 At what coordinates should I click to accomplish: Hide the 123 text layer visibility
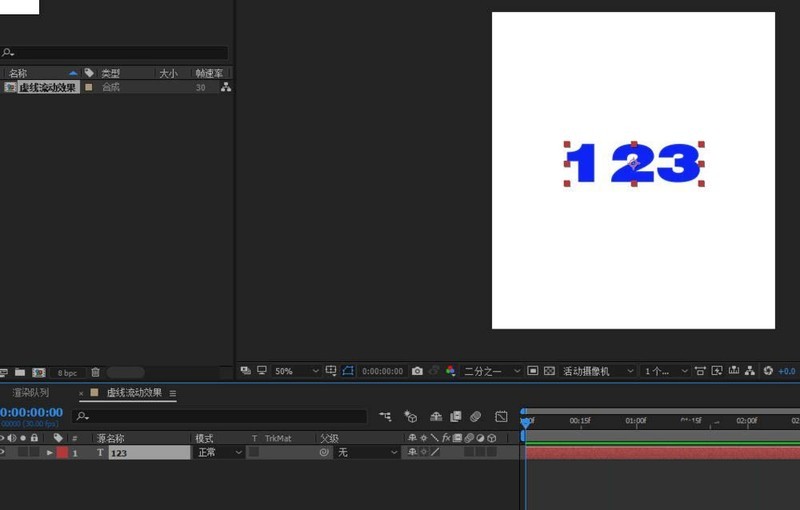point(3,453)
